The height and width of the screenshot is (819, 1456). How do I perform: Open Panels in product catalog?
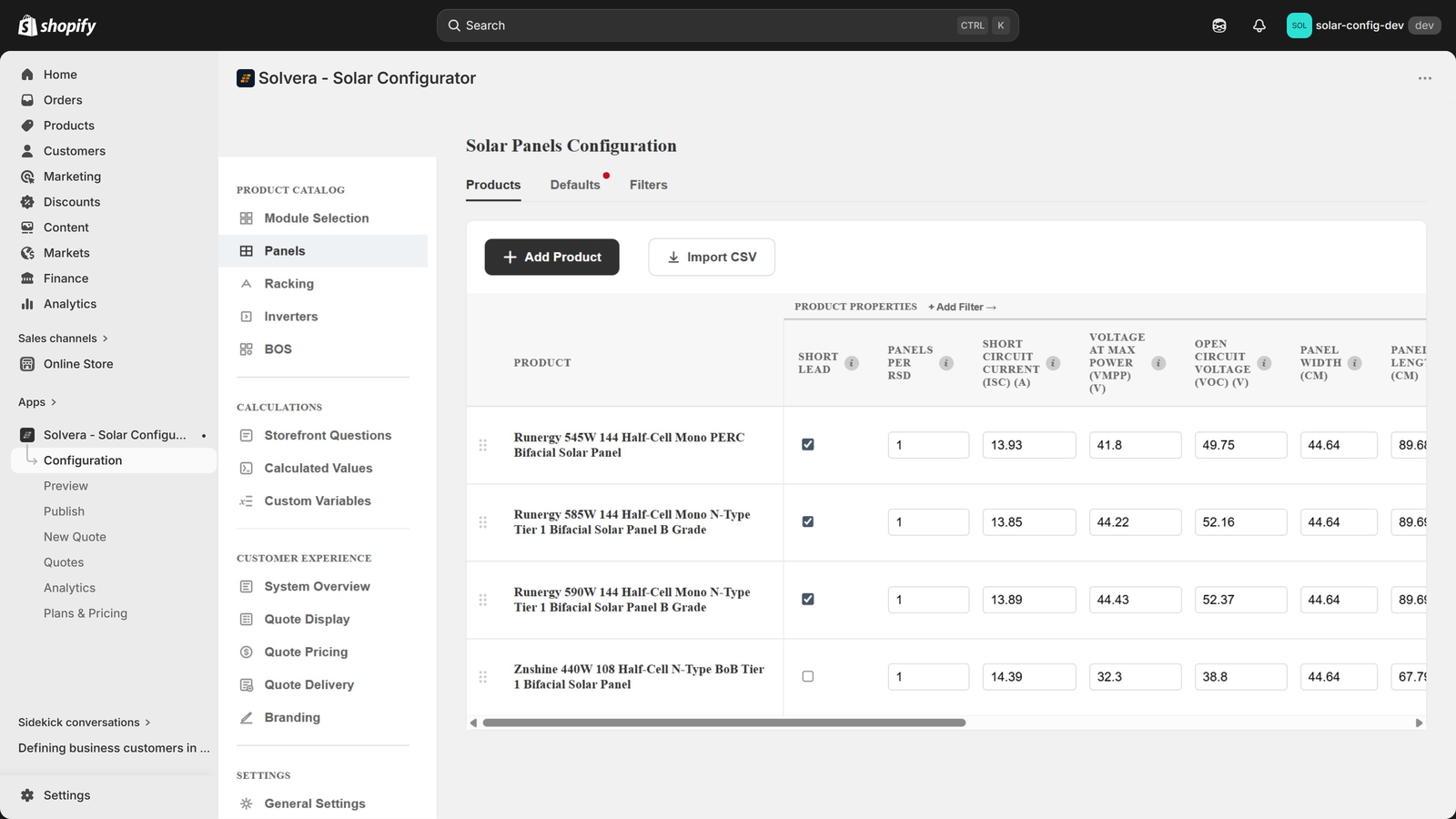pos(323,251)
